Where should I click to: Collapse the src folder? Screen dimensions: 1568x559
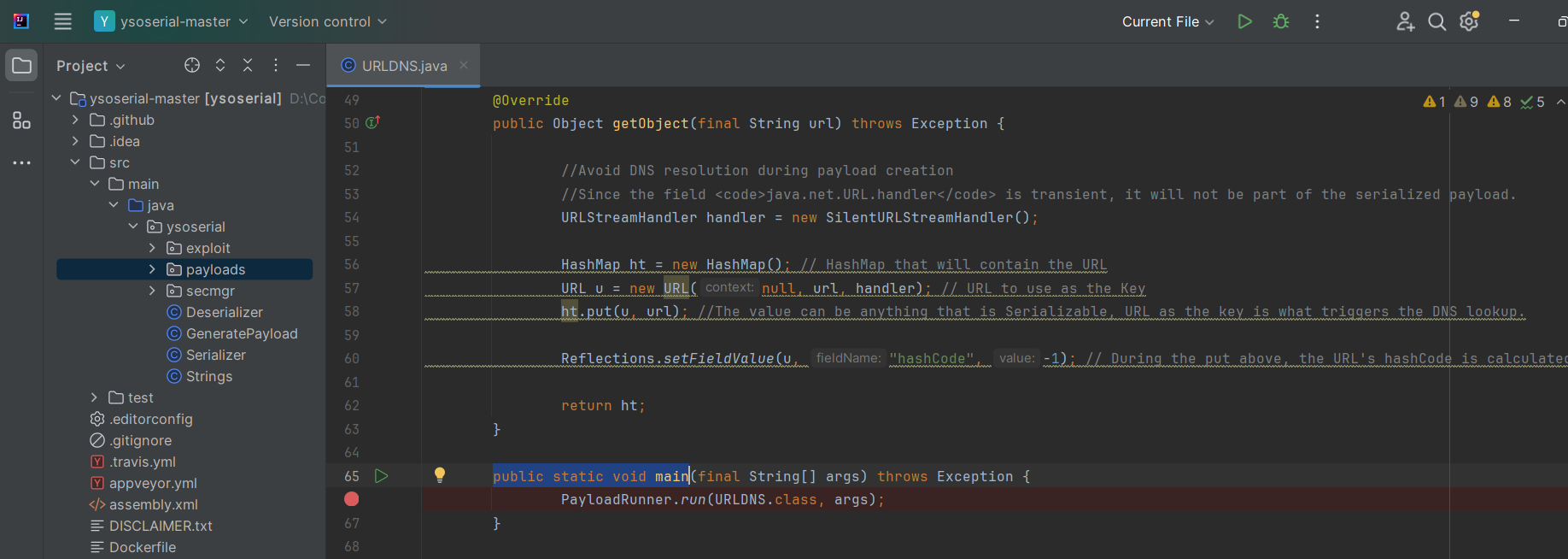(x=76, y=162)
